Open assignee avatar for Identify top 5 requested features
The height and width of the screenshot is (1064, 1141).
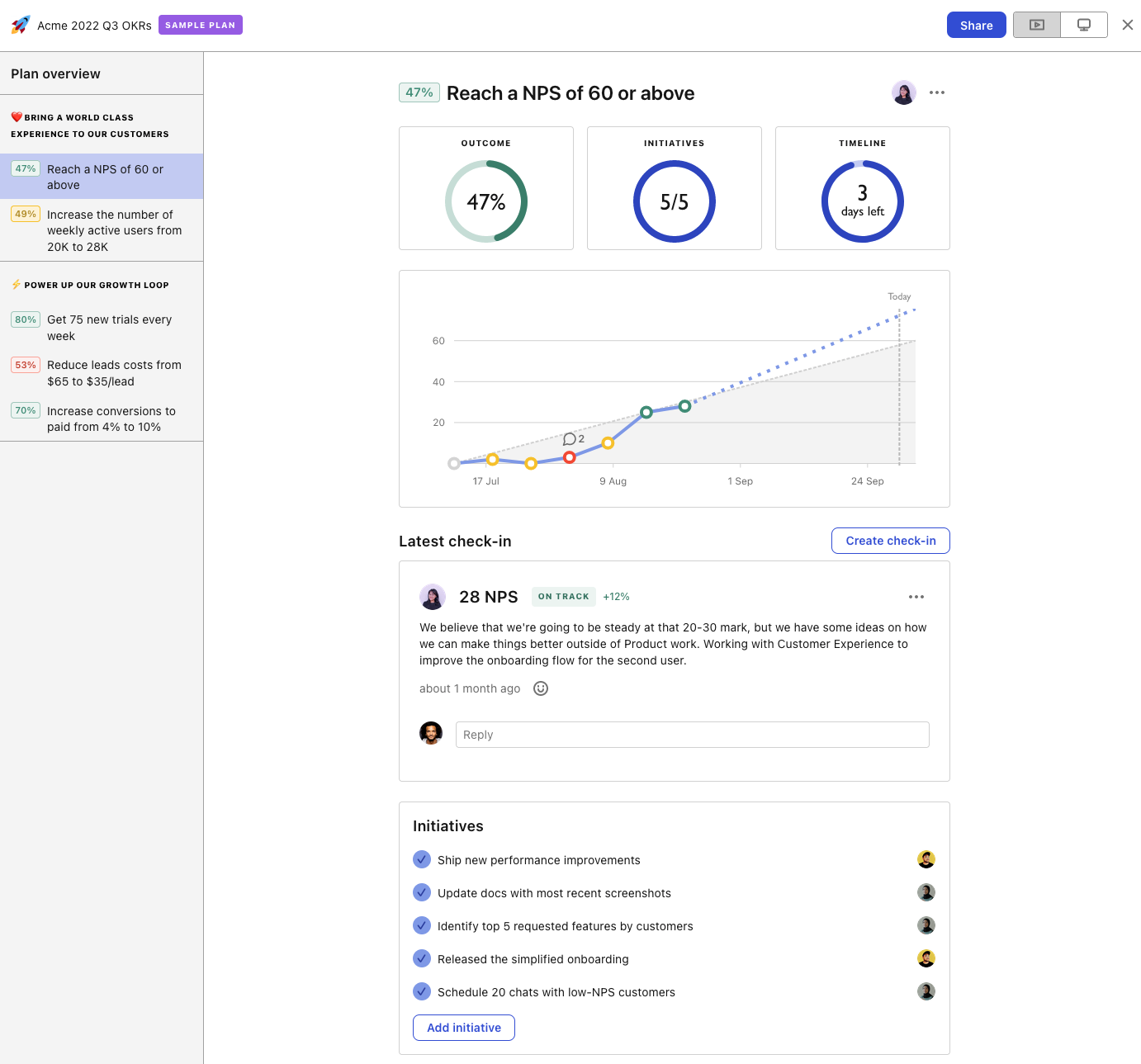coord(926,925)
